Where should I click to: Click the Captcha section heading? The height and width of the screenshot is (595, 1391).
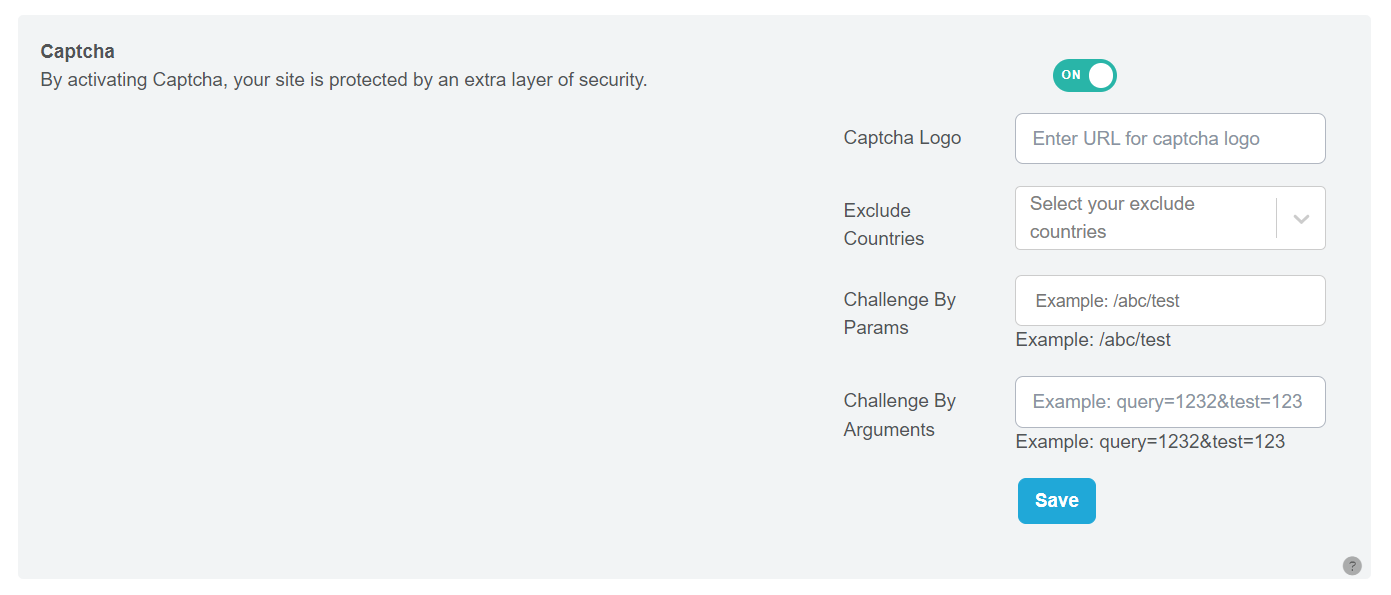click(77, 51)
